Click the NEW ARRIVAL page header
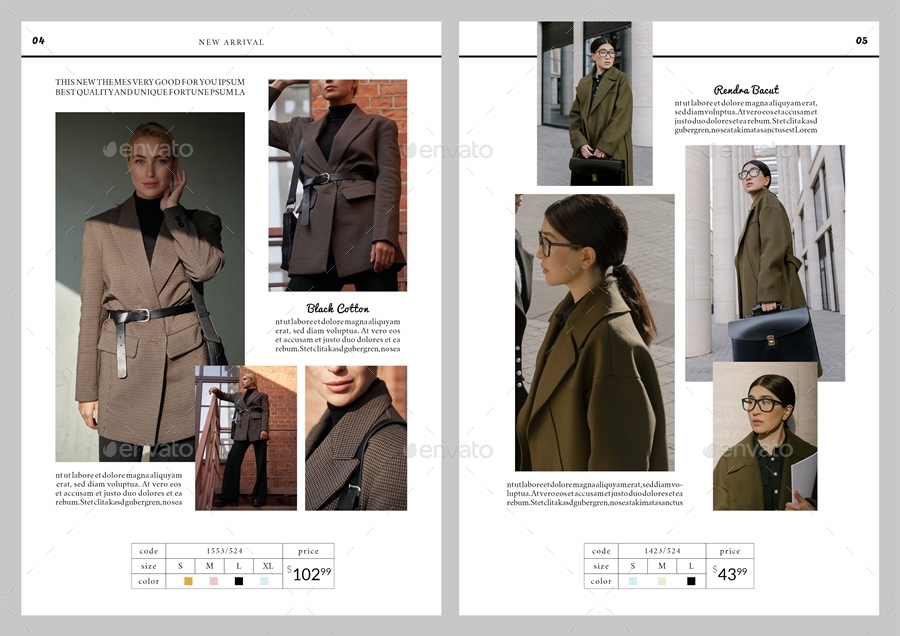Viewport: 900px width, 636px height. click(x=231, y=42)
